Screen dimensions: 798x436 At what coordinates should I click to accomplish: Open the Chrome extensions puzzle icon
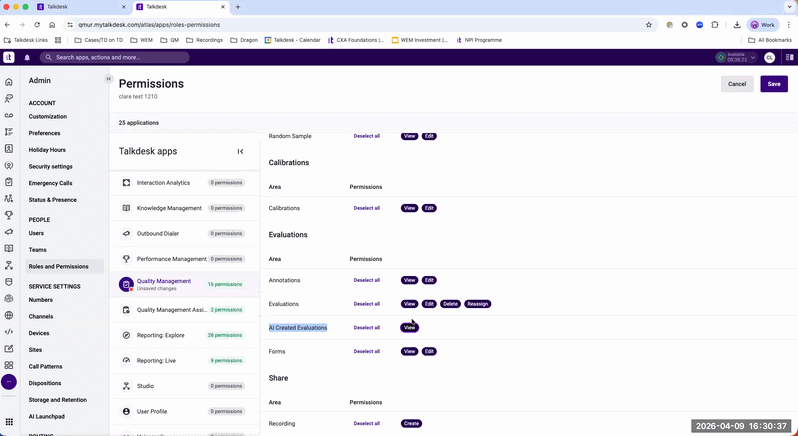[715, 24]
